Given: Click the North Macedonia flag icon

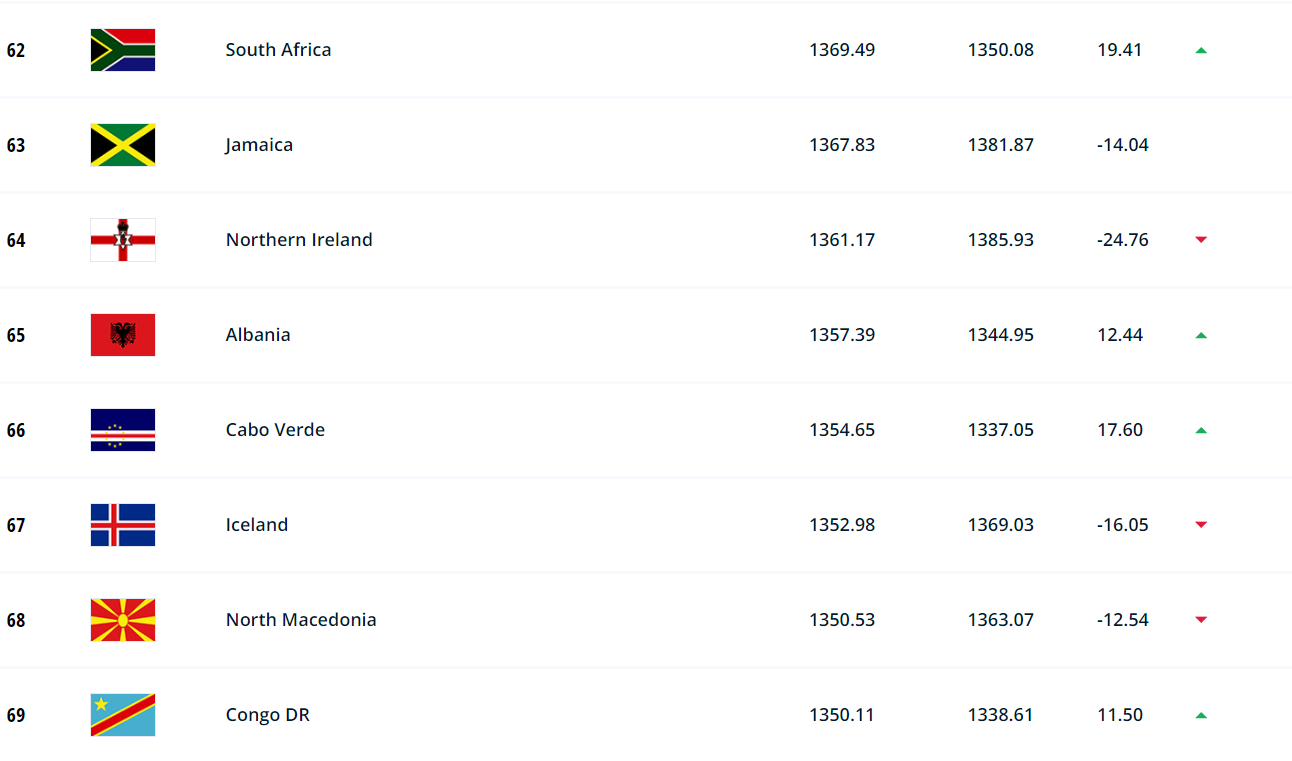Looking at the screenshot, I should pos(123,620).
